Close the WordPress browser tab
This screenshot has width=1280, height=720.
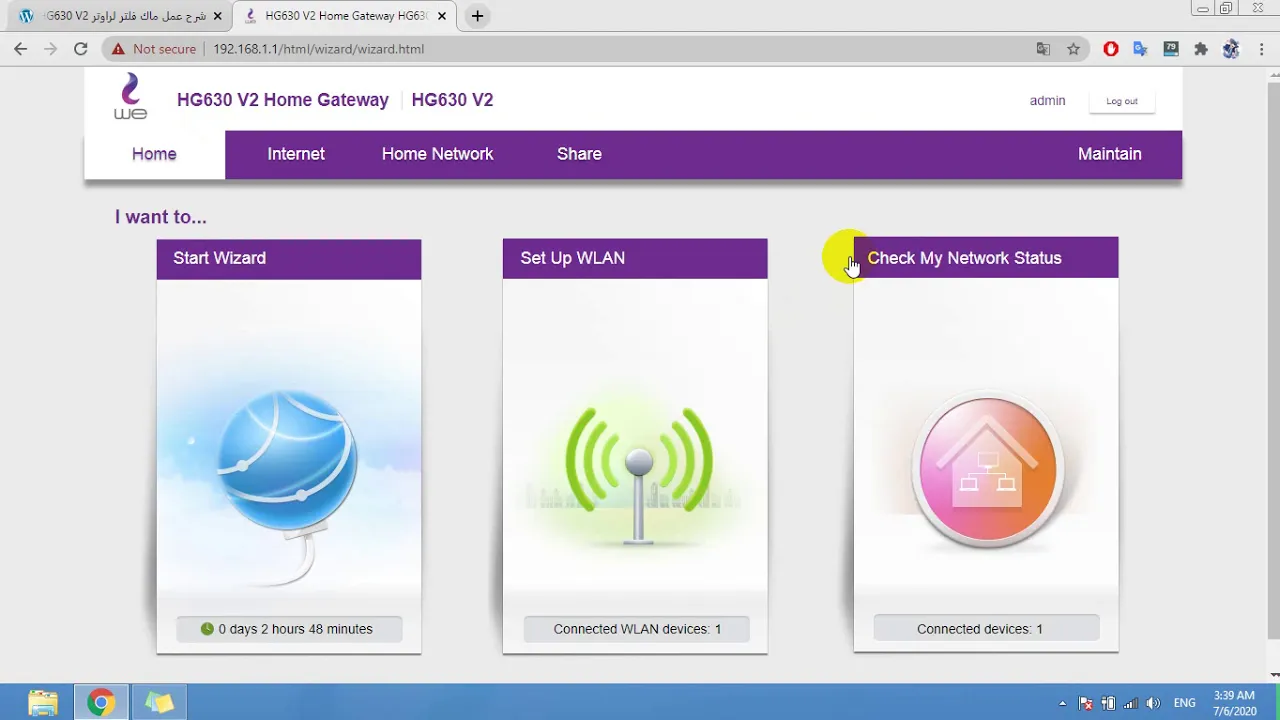217,16
